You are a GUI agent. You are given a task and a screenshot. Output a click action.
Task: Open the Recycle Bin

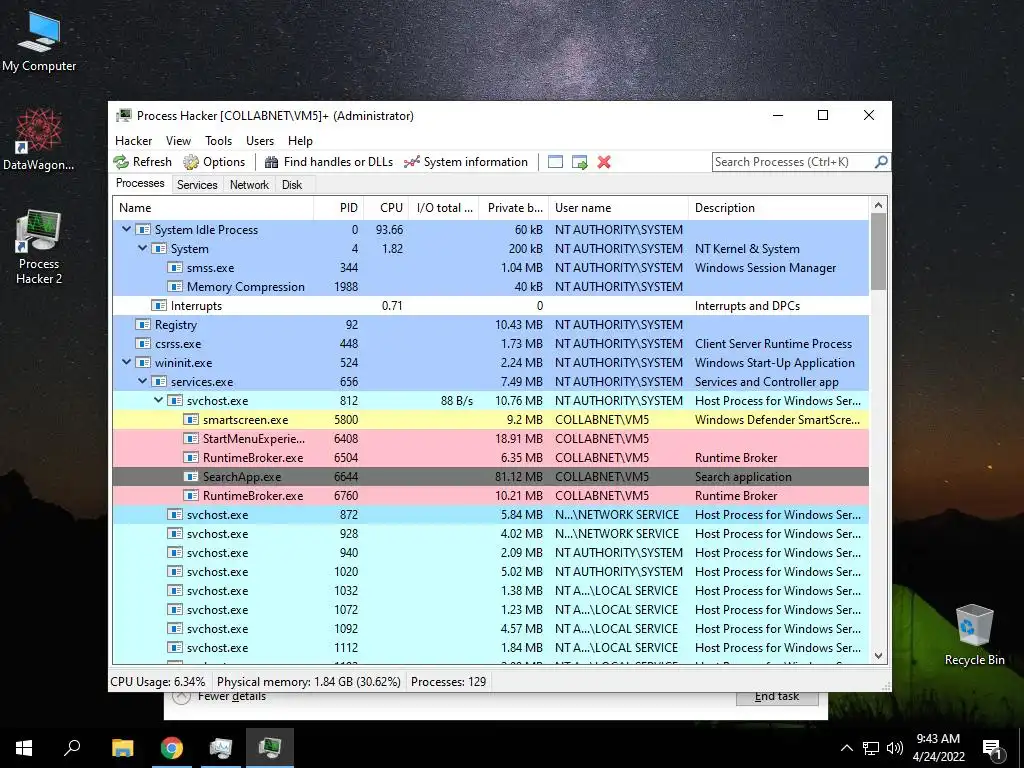click(x=974, y=635)
